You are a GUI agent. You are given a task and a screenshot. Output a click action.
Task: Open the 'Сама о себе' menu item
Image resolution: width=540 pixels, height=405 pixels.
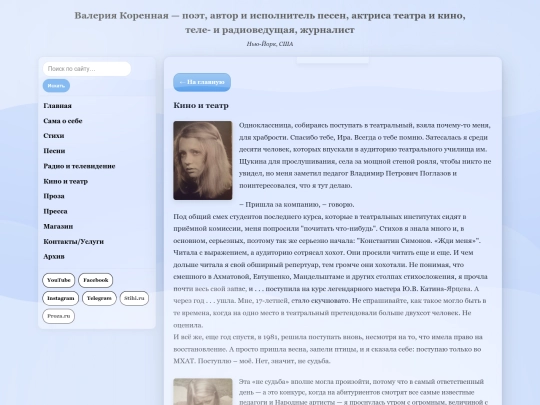(63, 121)
